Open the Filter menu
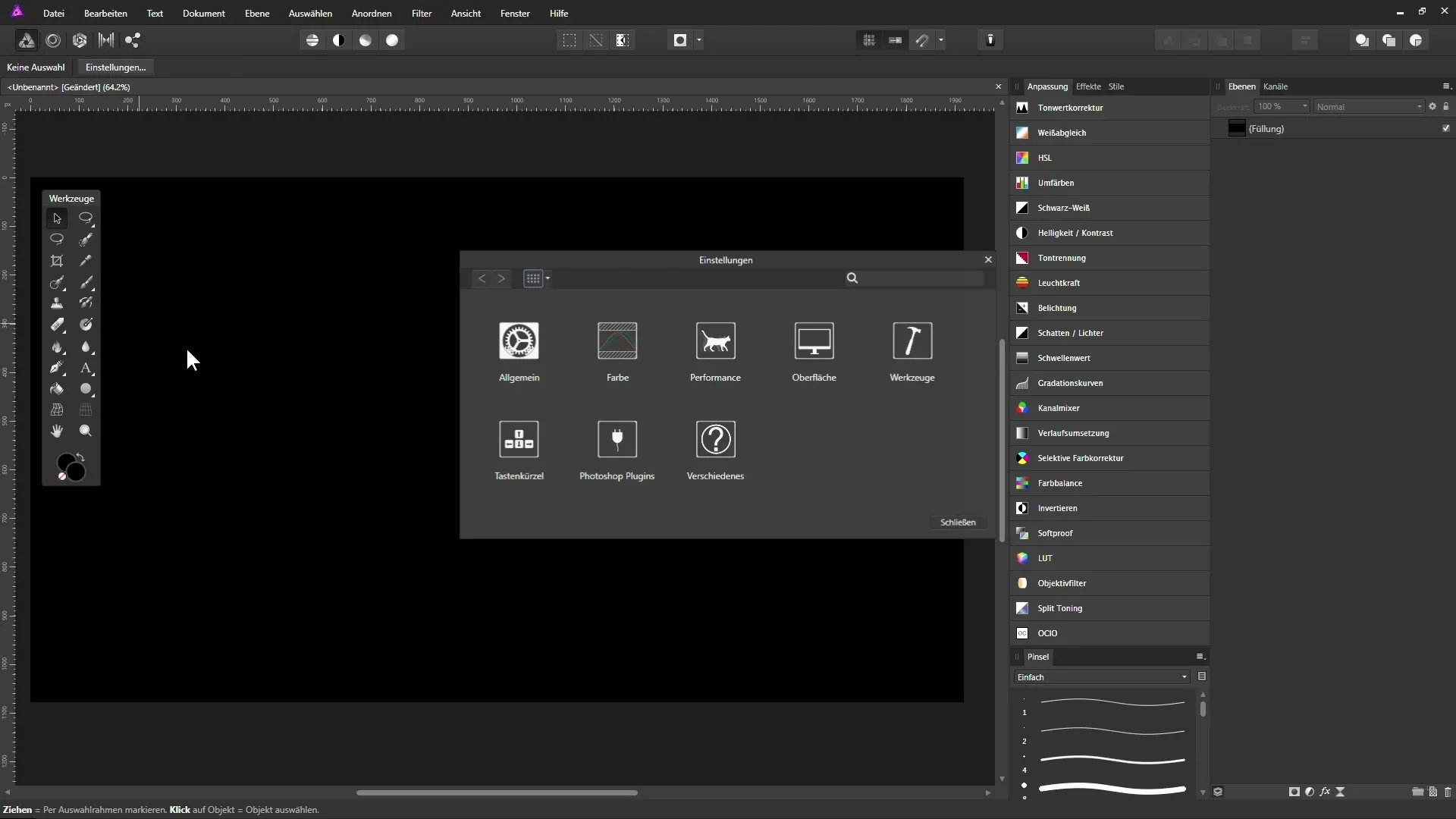Screen dimensions: 1456x819 [x=421, y=14]
